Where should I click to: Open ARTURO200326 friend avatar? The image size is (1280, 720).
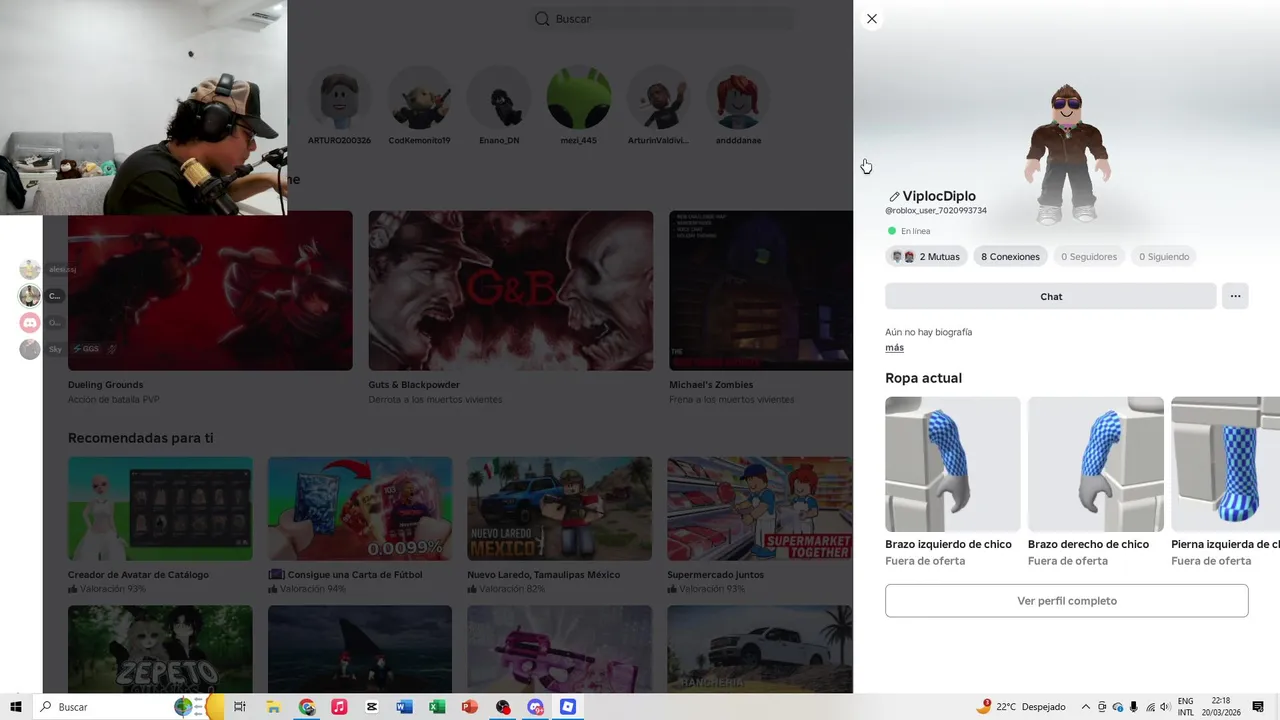coord(339,99)
